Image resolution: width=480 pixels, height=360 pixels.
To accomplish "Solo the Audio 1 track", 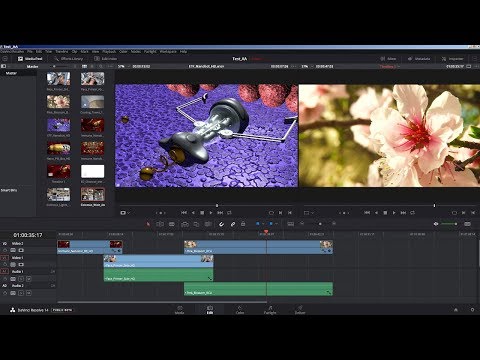I will click(x=21, y=279).
